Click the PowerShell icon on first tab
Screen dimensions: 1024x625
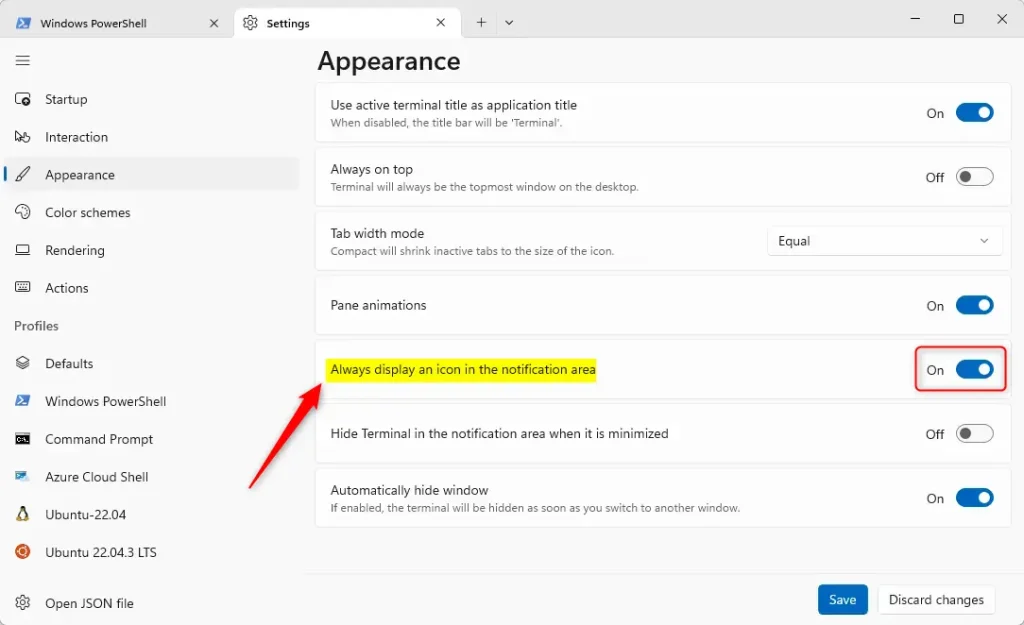coord(24,24)
